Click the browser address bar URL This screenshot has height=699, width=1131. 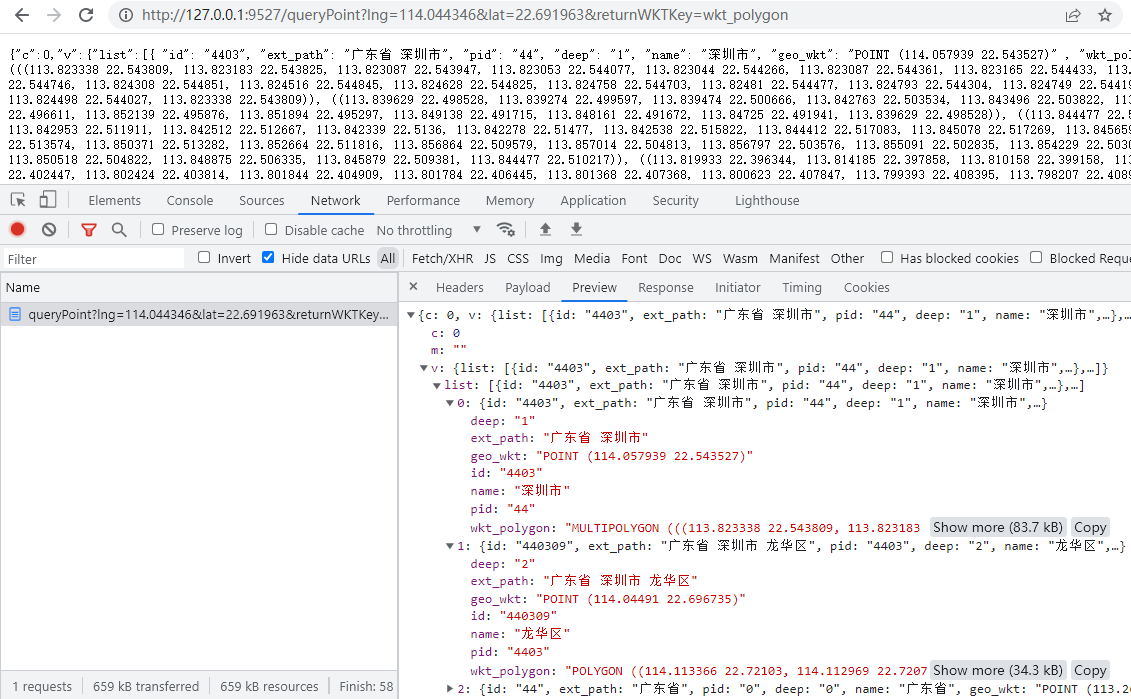click(465, 15)
